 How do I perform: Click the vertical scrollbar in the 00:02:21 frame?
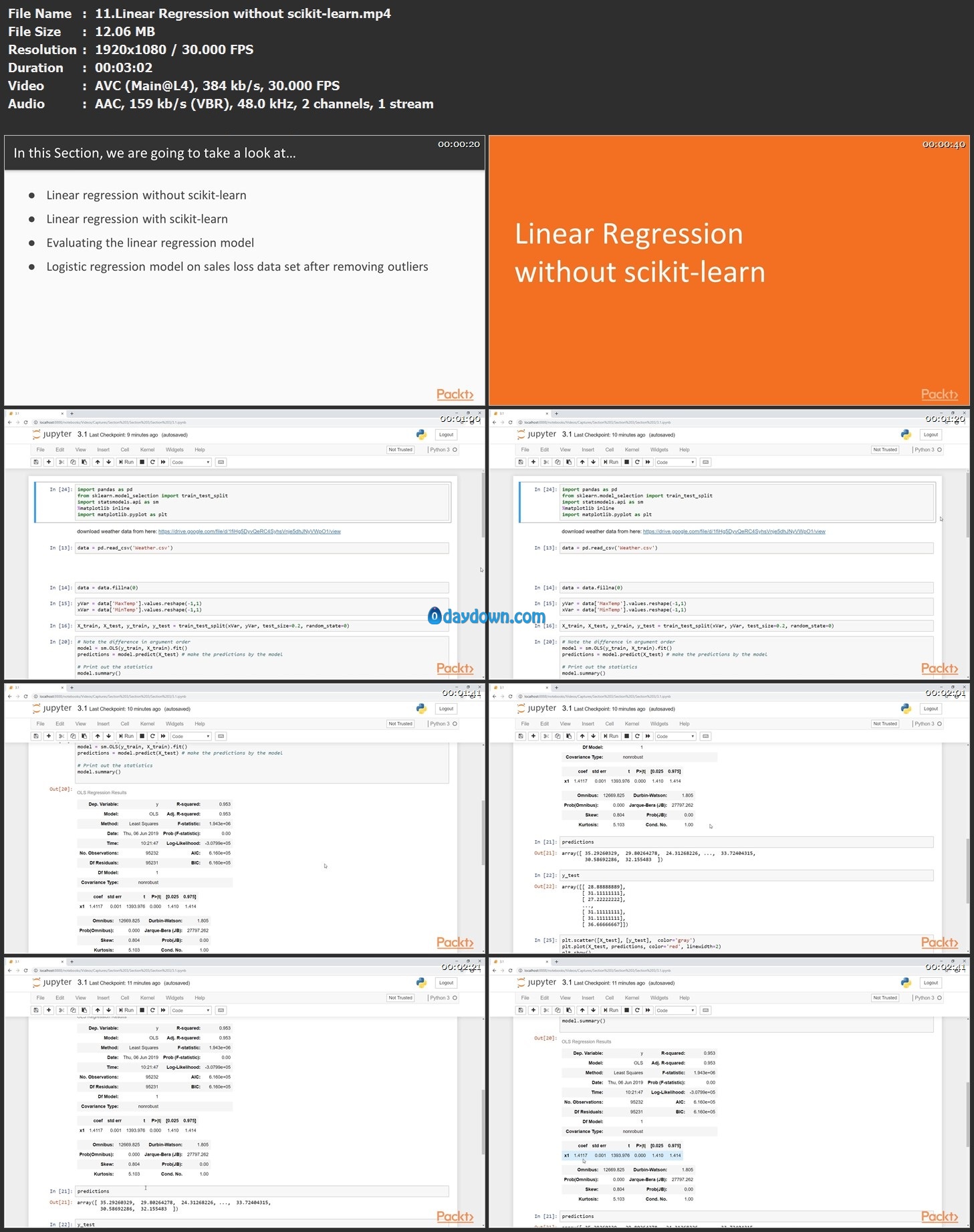pos(483,1122)
